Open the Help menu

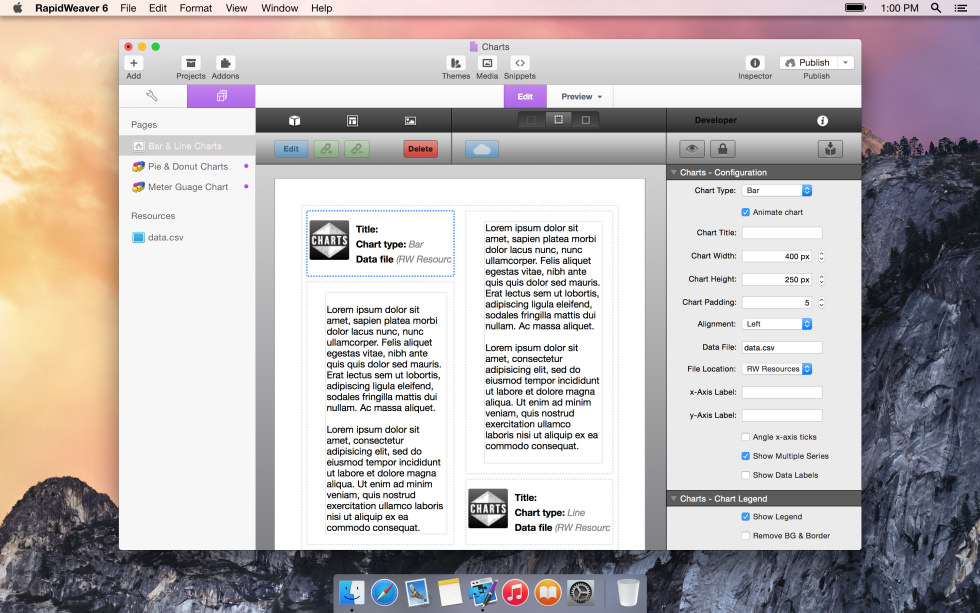point(321,8)
